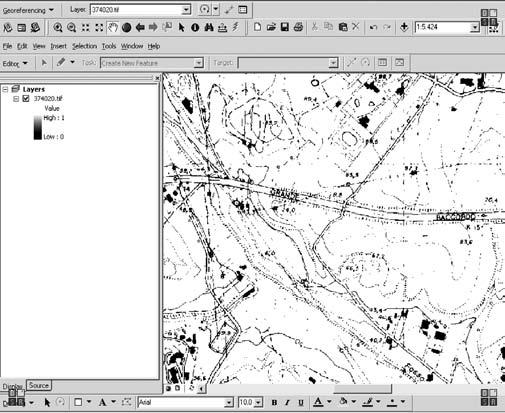Activate the Pan hand tool
The height and width of the screenshot is (413, 505).
[113, 27]
